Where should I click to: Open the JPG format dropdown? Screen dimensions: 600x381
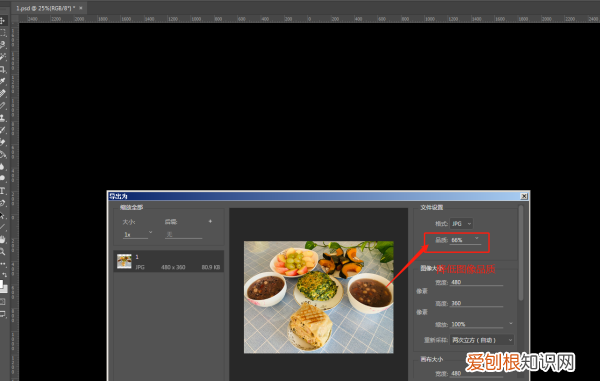pyautogui.click(x=461, y=223)
